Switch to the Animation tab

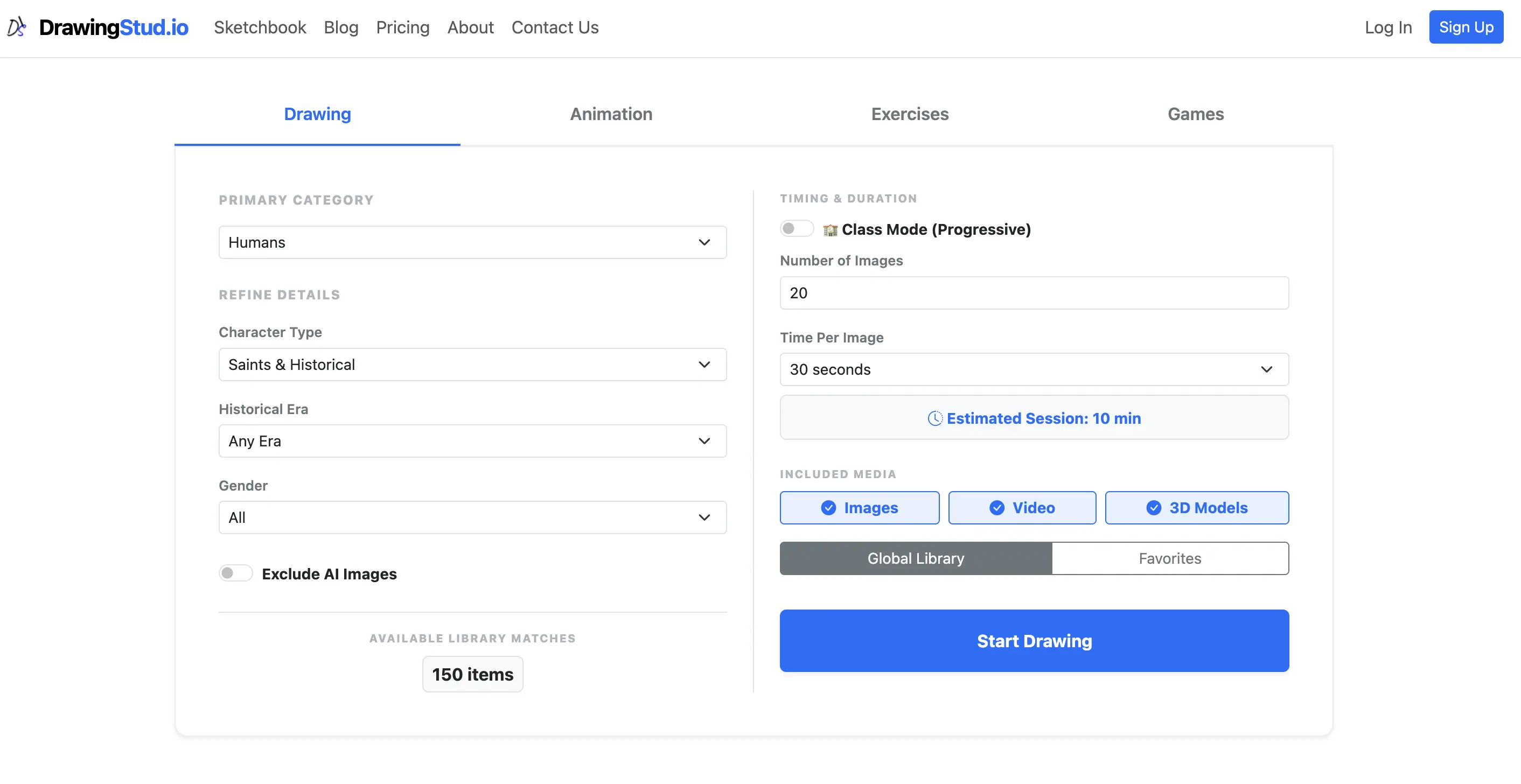click(x=611, y=114)
